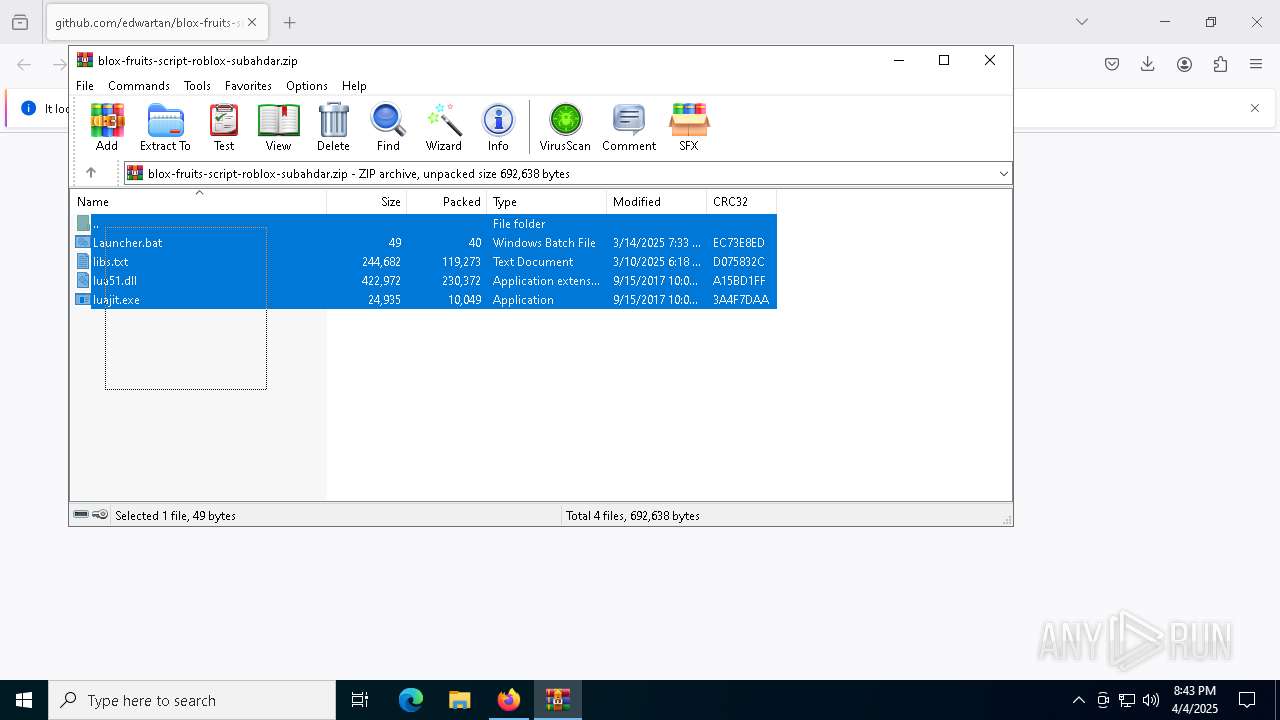
Task: Launch Microsoft Edge from taskbar
Action: (x=411, y=700)
